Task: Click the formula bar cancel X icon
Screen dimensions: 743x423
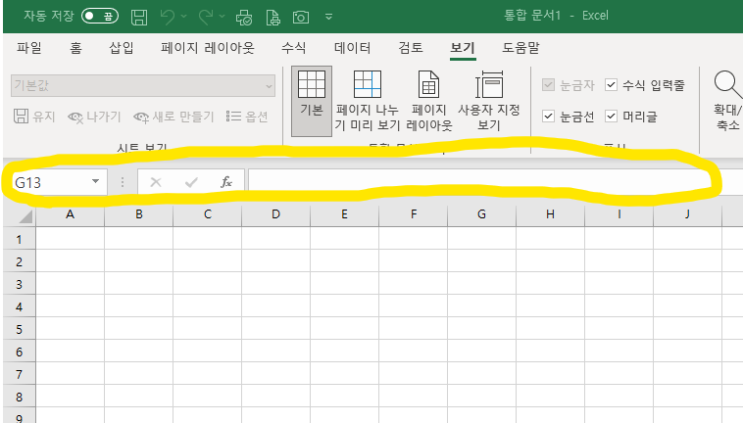Action: coord(155,182)
